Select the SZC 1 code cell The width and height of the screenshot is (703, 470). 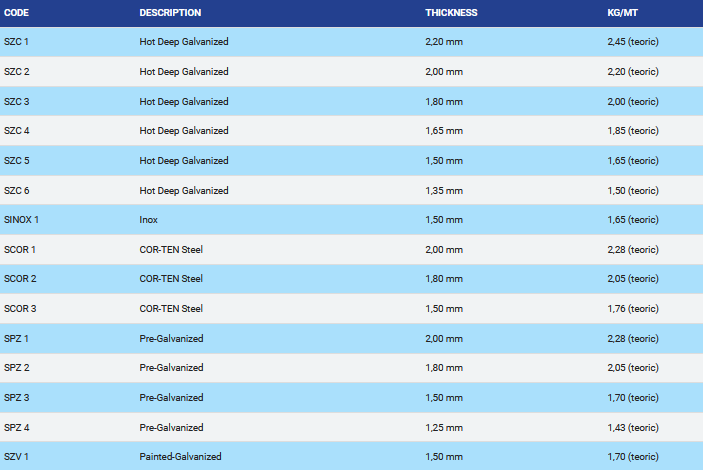17,42
